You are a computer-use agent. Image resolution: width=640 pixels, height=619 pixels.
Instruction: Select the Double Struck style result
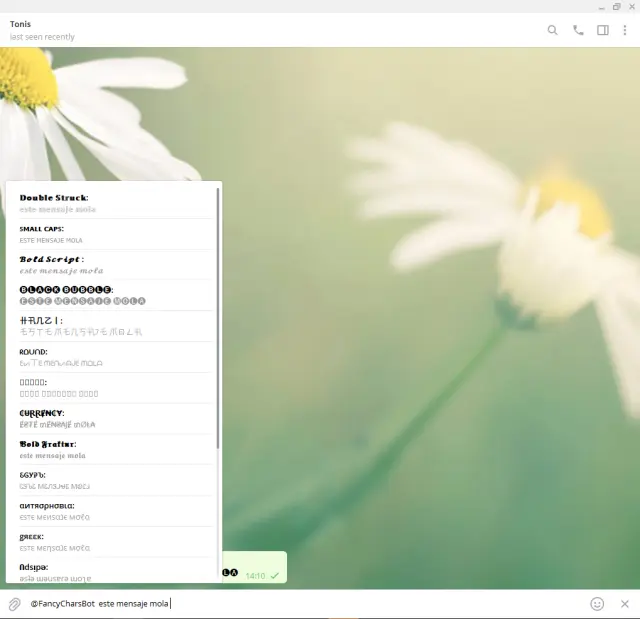(x=110, y=203)
